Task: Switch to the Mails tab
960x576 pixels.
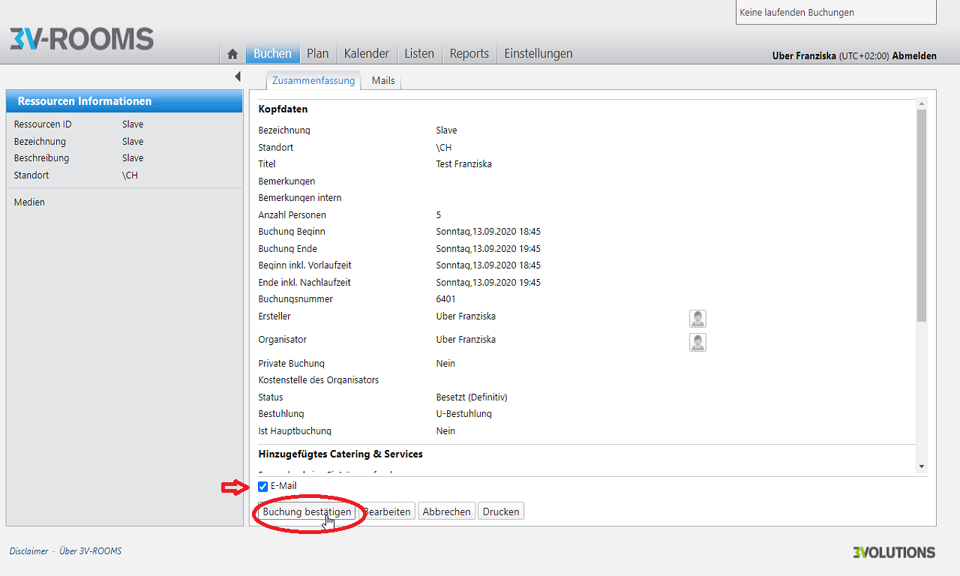Action: (383, 81)
